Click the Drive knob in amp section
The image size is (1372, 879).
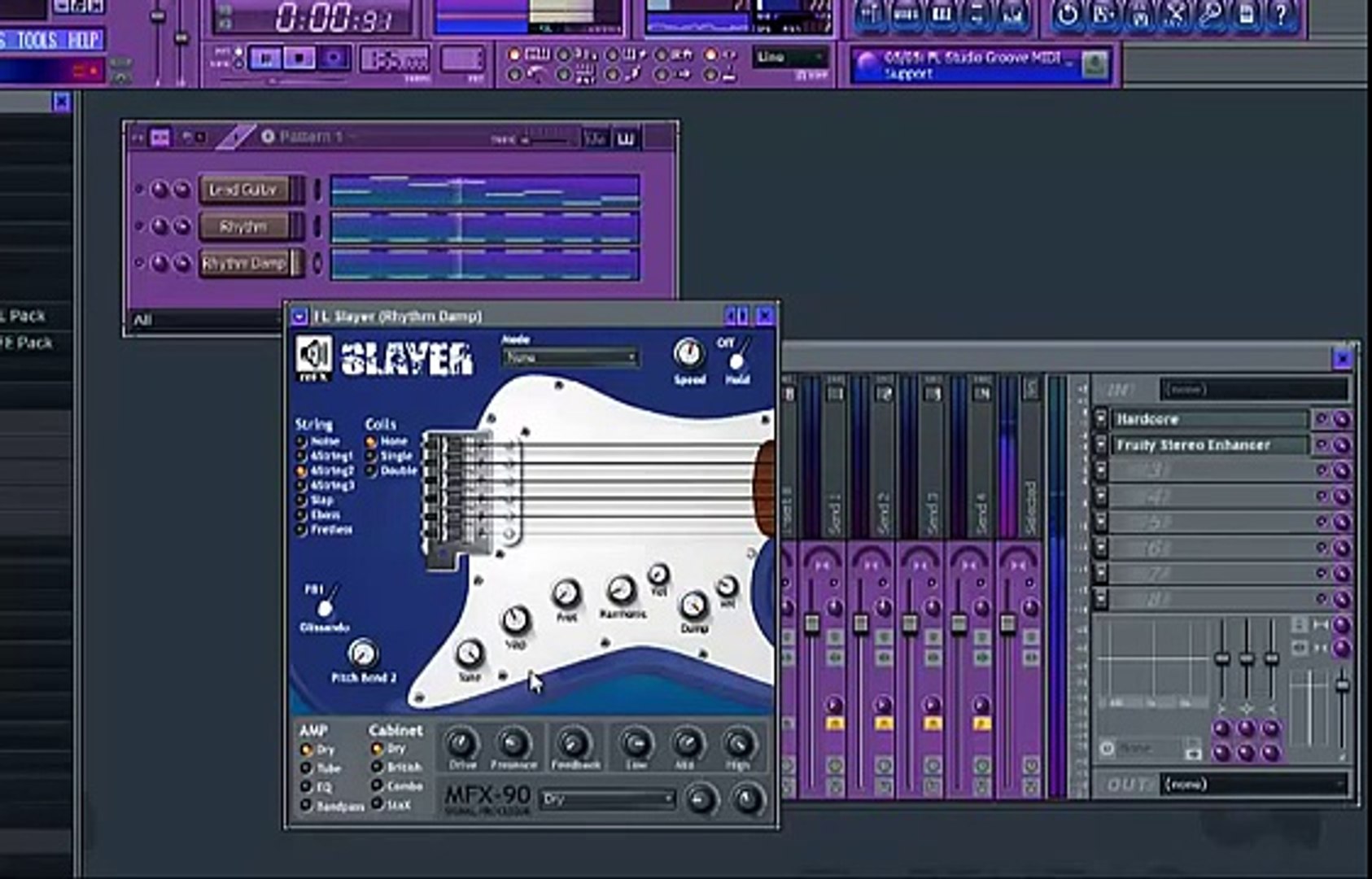coord(462,743)
